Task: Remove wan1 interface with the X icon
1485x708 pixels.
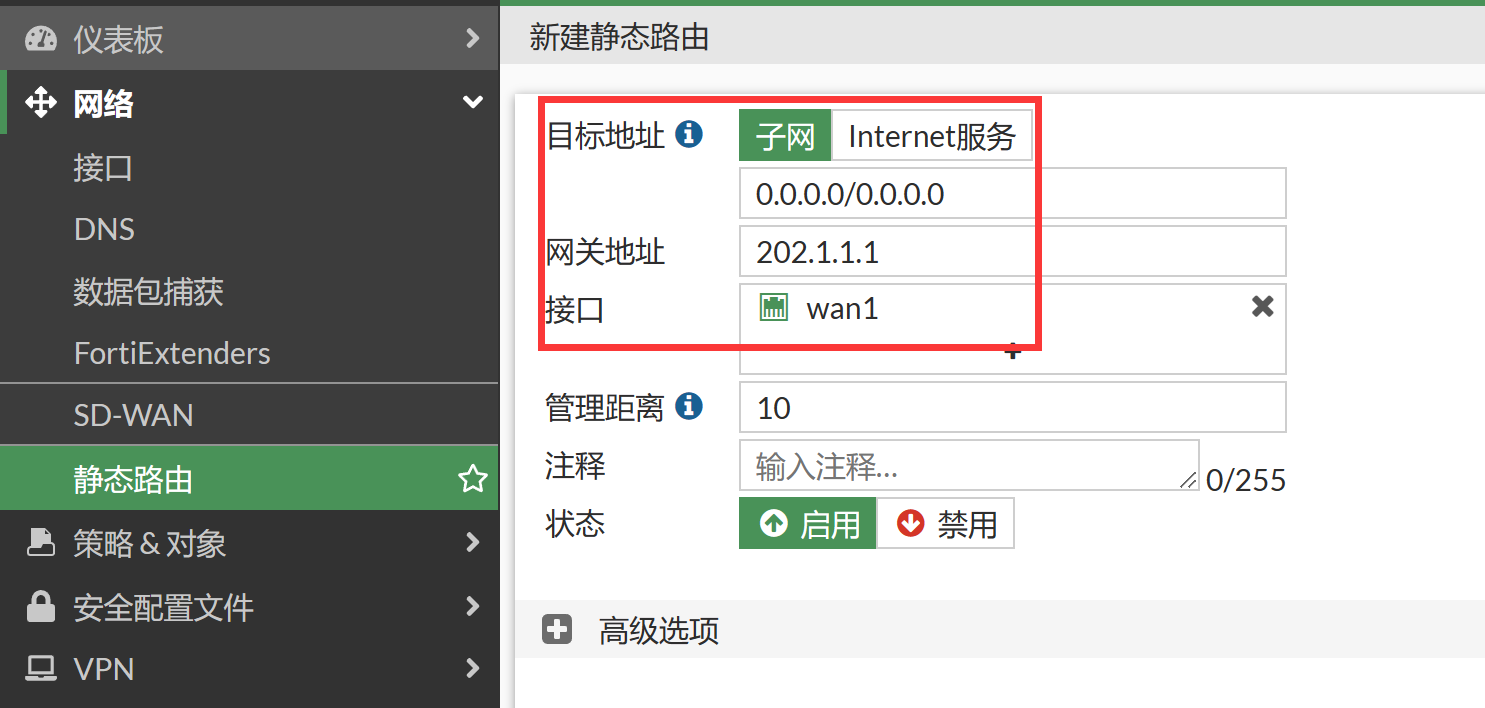Action: tap(1262, 307)
